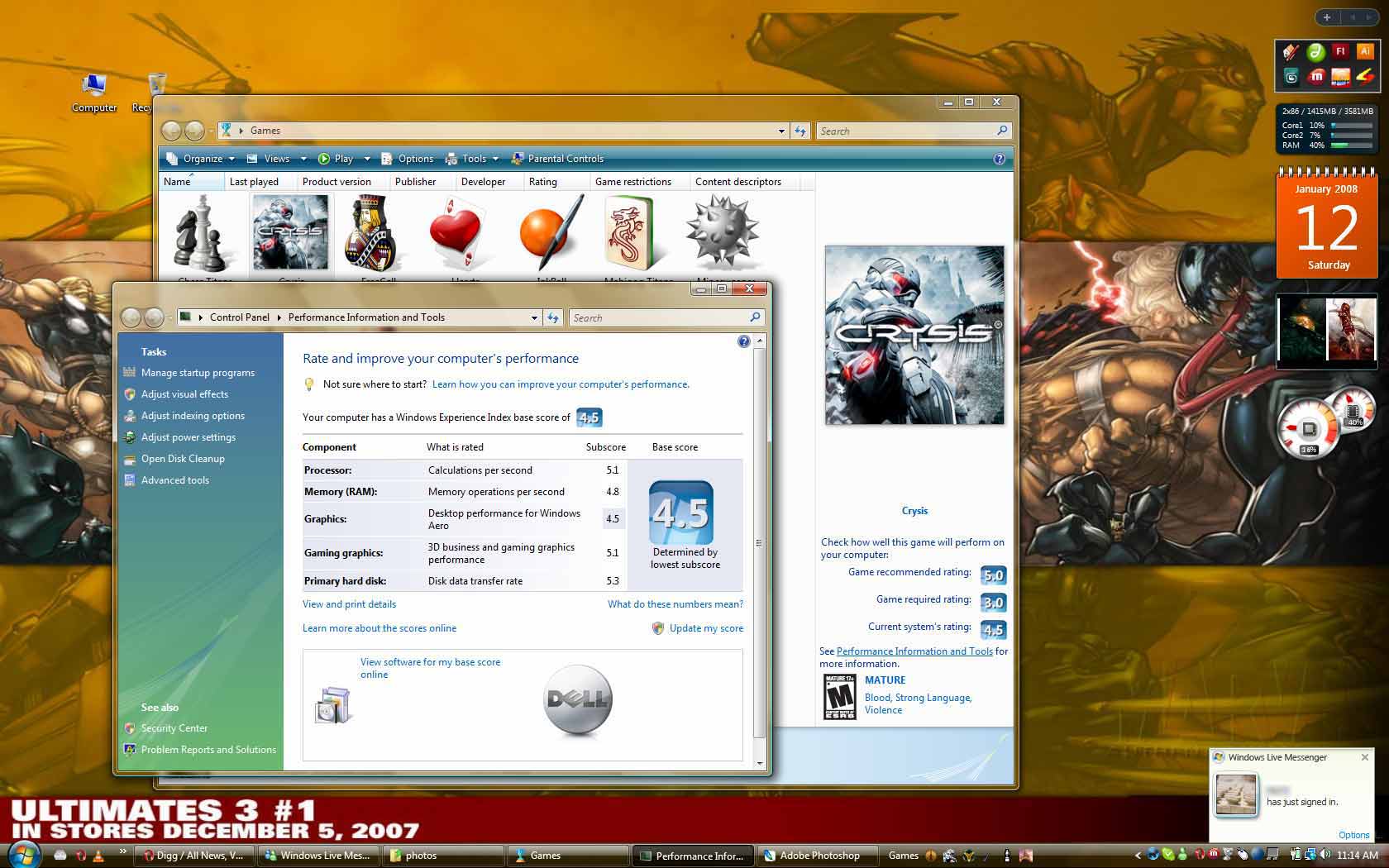Expand the Play dropdown arrow
The height and width of the screenshot is (868, 1389).
click(366, 159)
